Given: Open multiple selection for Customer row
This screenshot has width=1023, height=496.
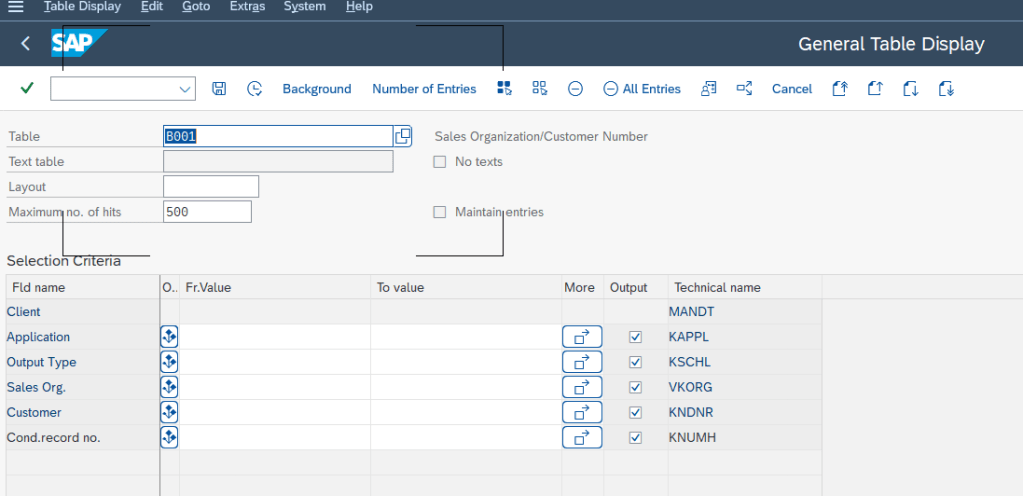Looking at the screenshot, I should [582, 412].
